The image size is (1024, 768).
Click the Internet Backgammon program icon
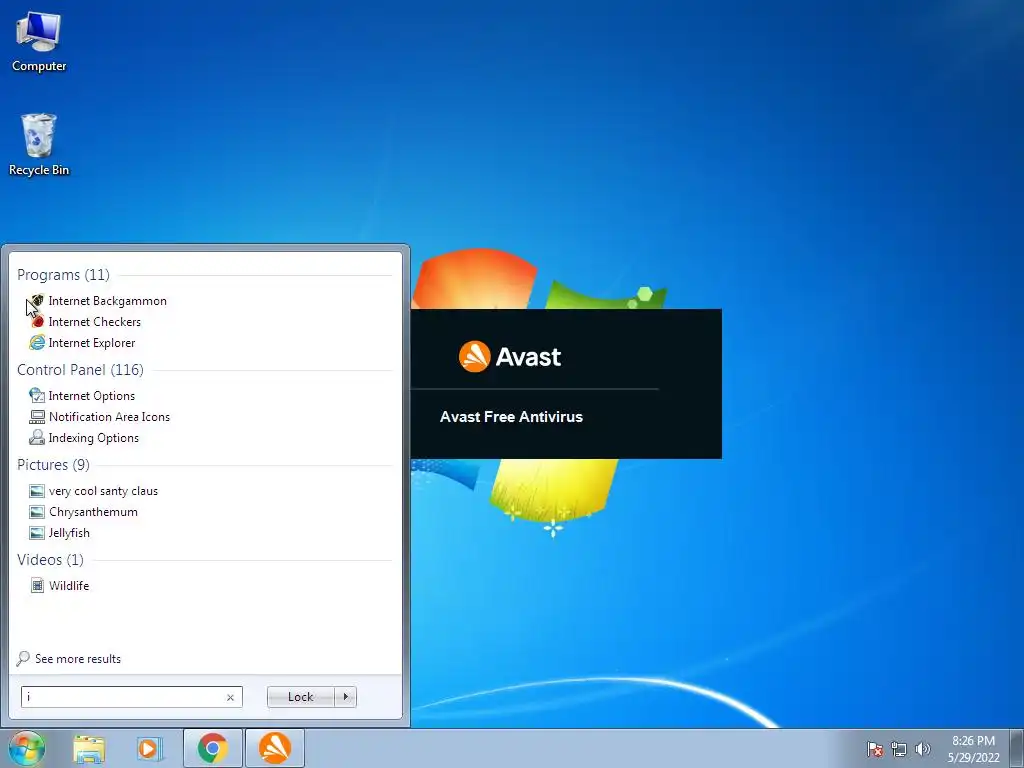37,301
